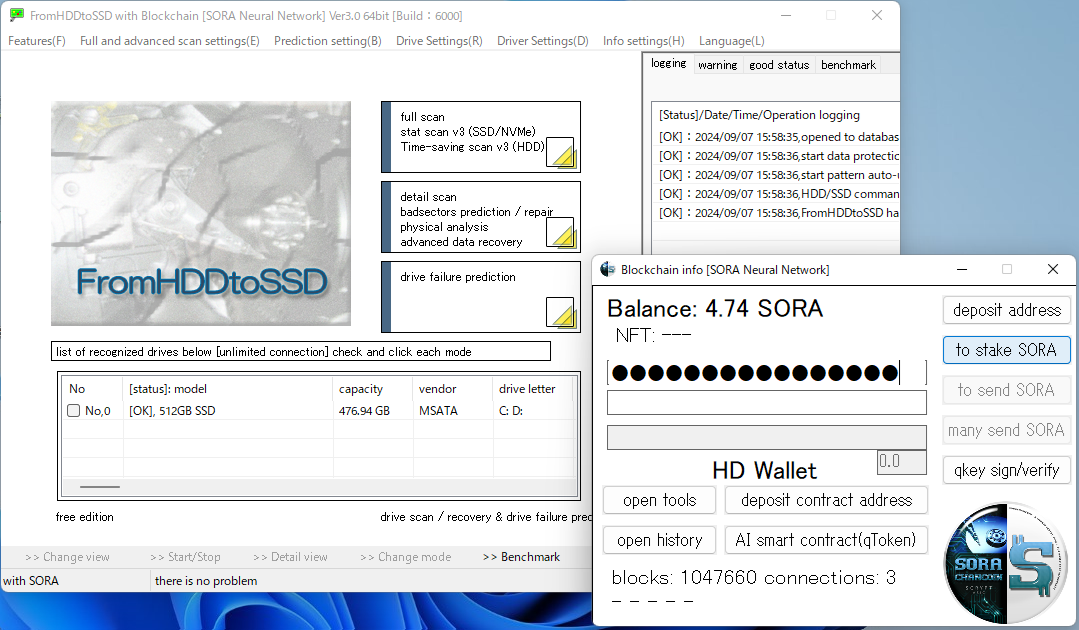Open the Info settings(H) menu
The width and height of the screenshot is (1079, 630).
[x=643, y=41]
